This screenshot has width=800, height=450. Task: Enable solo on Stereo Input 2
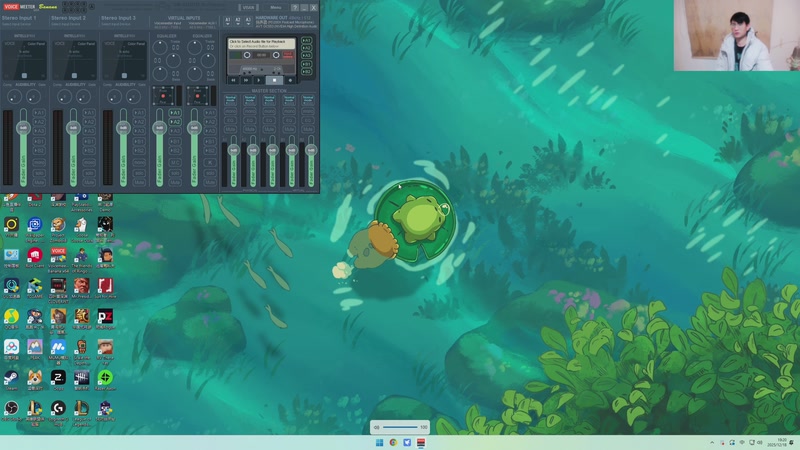(89, 173)
